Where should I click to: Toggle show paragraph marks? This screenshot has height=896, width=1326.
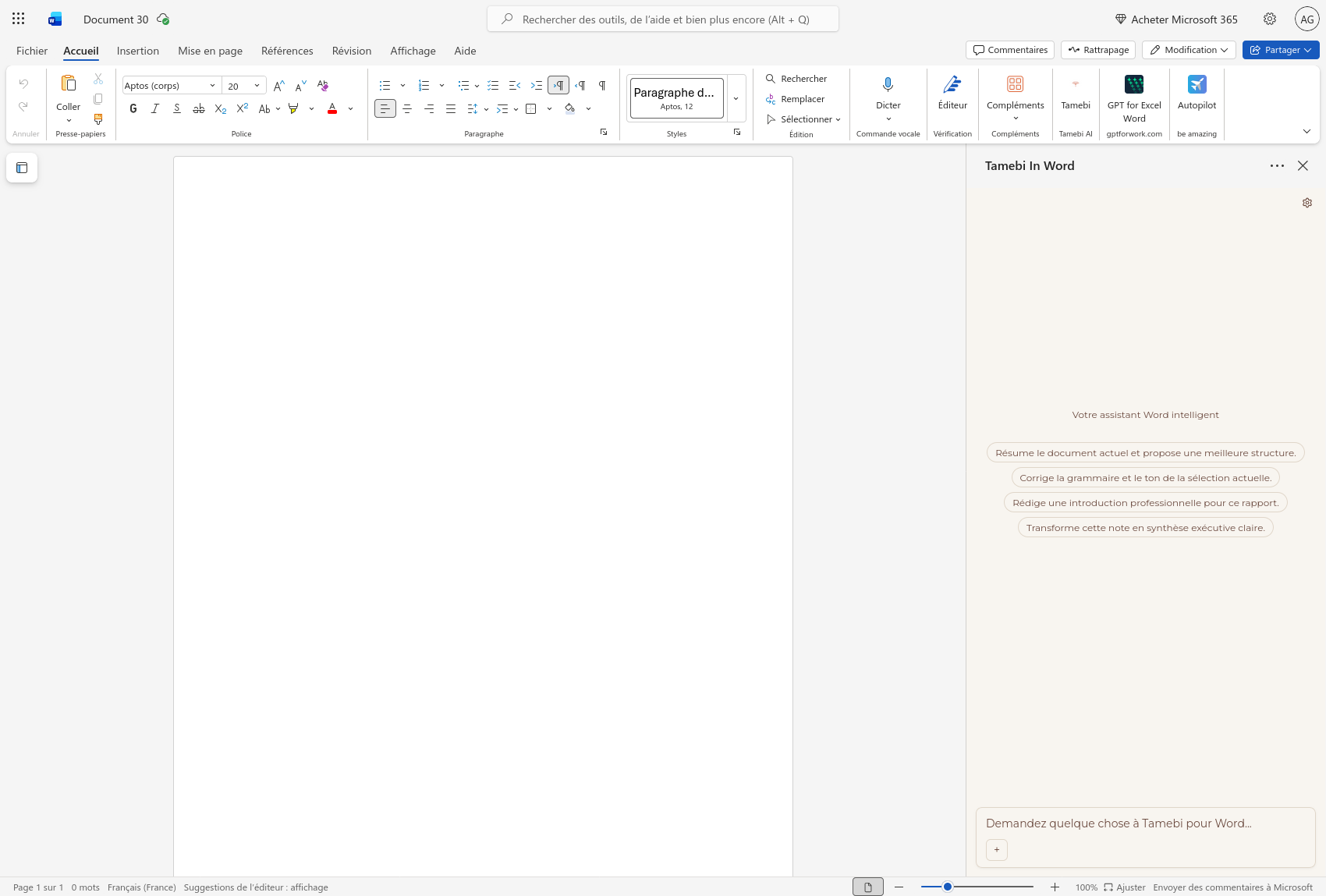tap(602, 86)
